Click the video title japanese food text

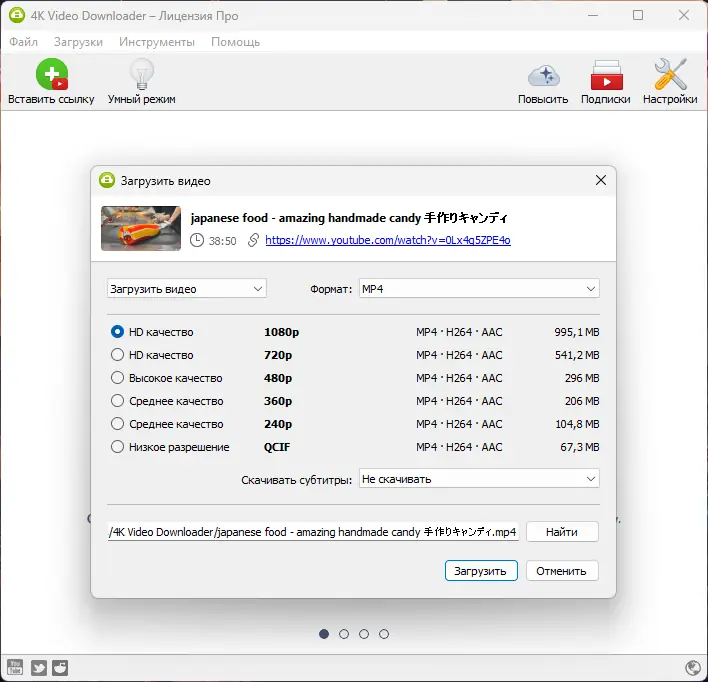[x=349, y=218]
